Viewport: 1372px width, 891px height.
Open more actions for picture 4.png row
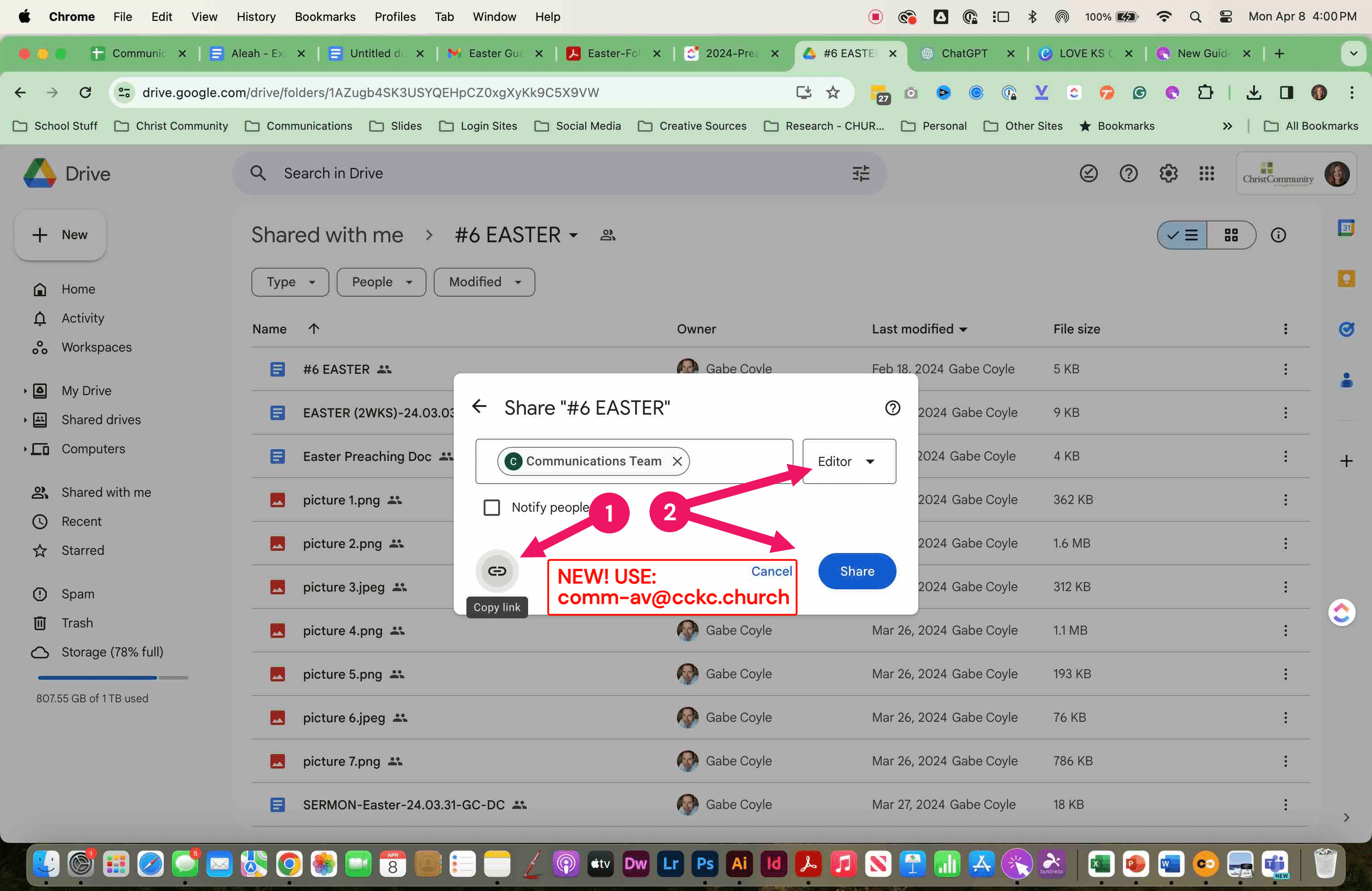[x=1285, y=631]
